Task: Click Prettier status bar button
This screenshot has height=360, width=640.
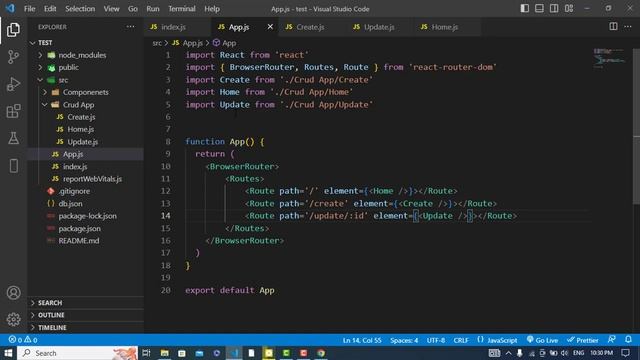Action: (582, 340)
